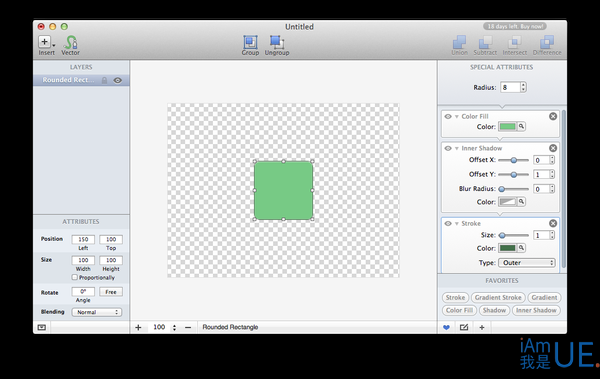Click the Offset X slider

[514, 160]
